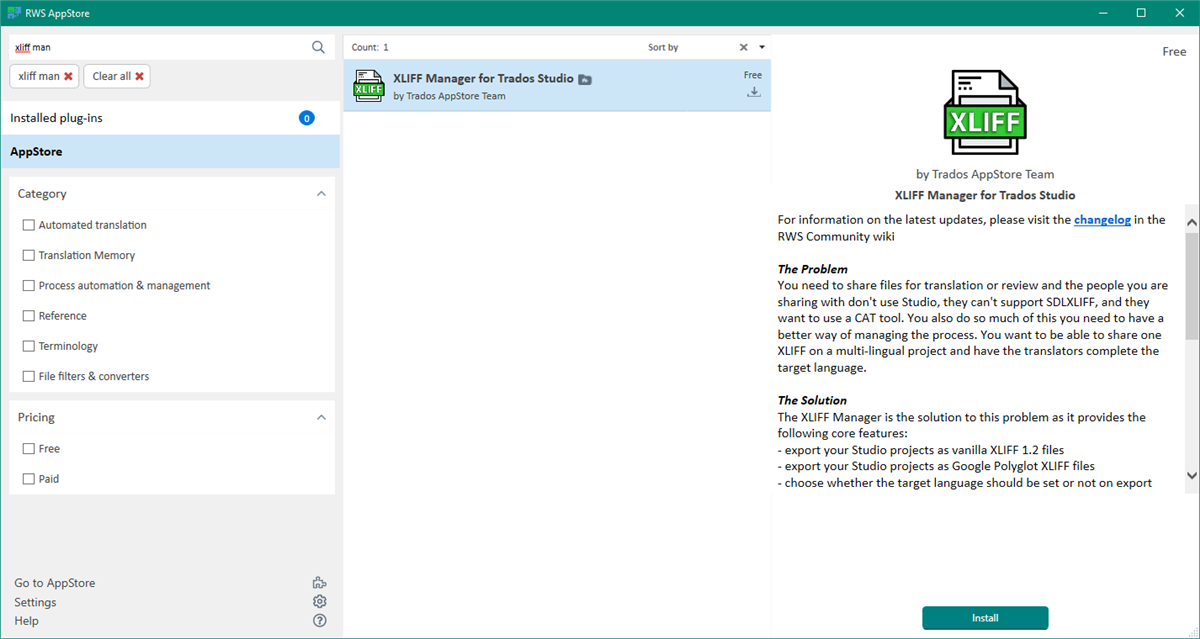Image resolution: width=1200 pixels, height=639 pixels.
Task: Click the 'Category' heading text
Action: click(42, 194)
